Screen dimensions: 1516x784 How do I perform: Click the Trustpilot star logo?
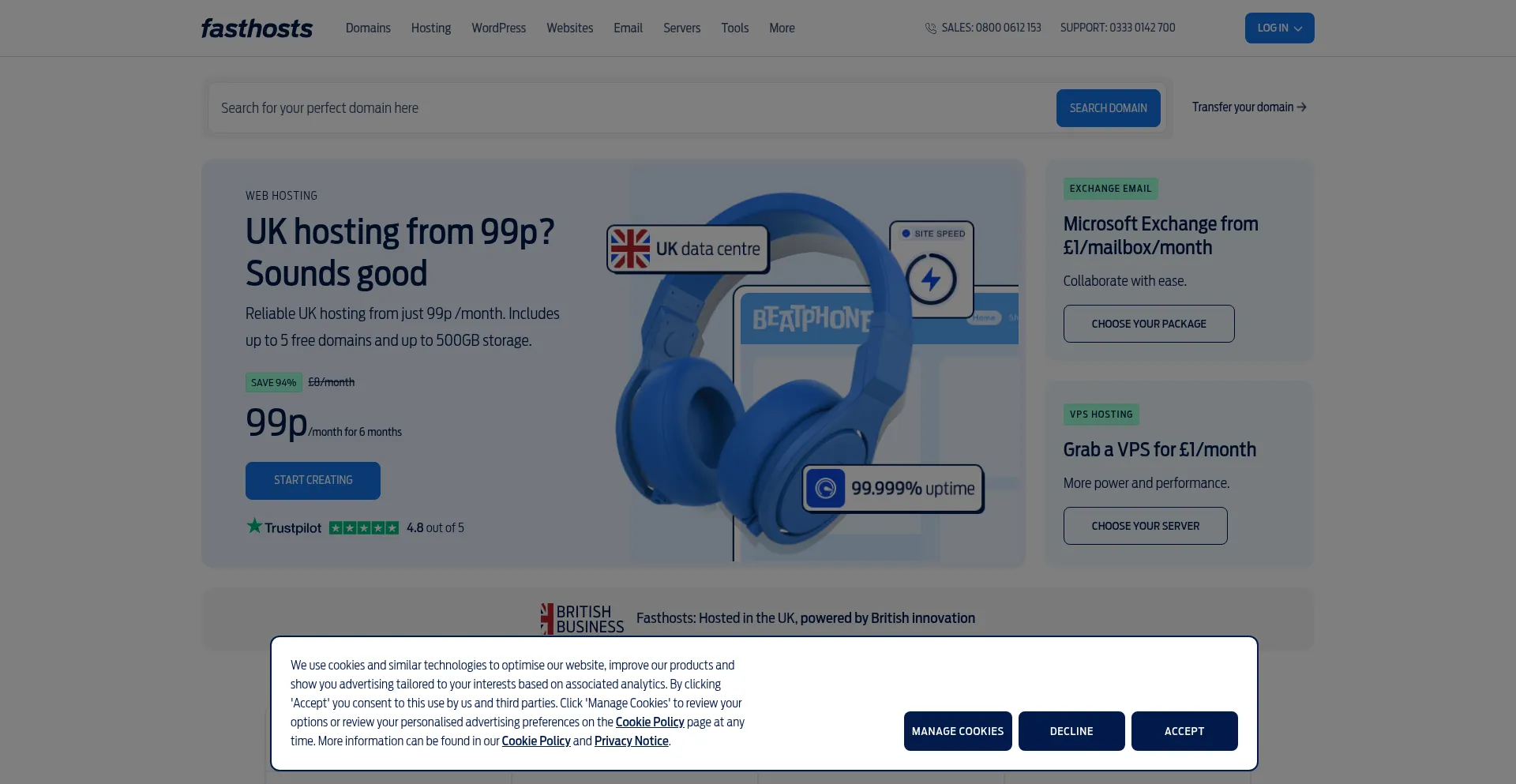(254, 526)
